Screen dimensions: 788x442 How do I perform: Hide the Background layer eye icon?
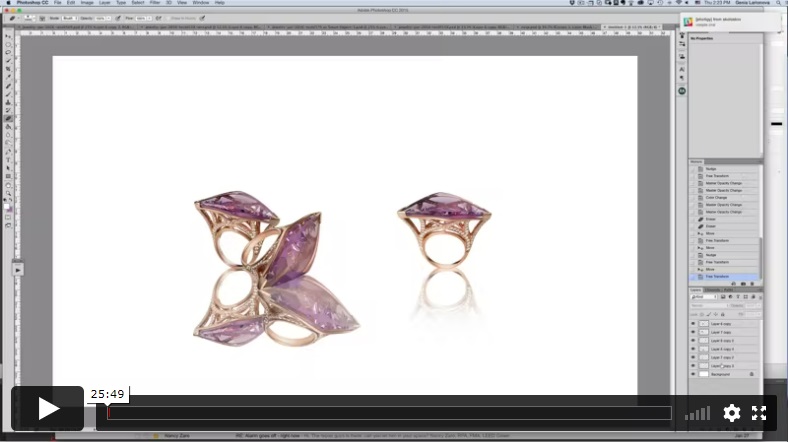tap(694, 374)
